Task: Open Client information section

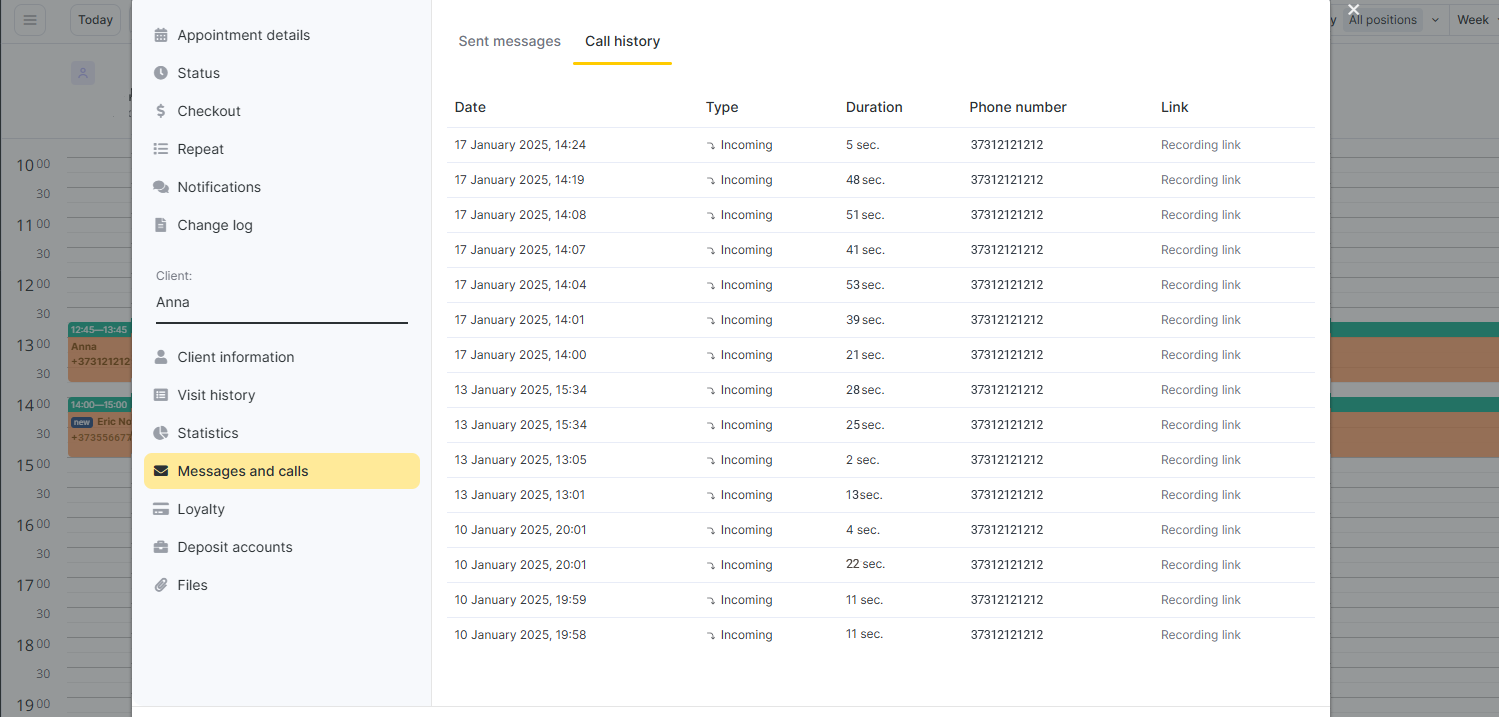Action: point(236,357)
